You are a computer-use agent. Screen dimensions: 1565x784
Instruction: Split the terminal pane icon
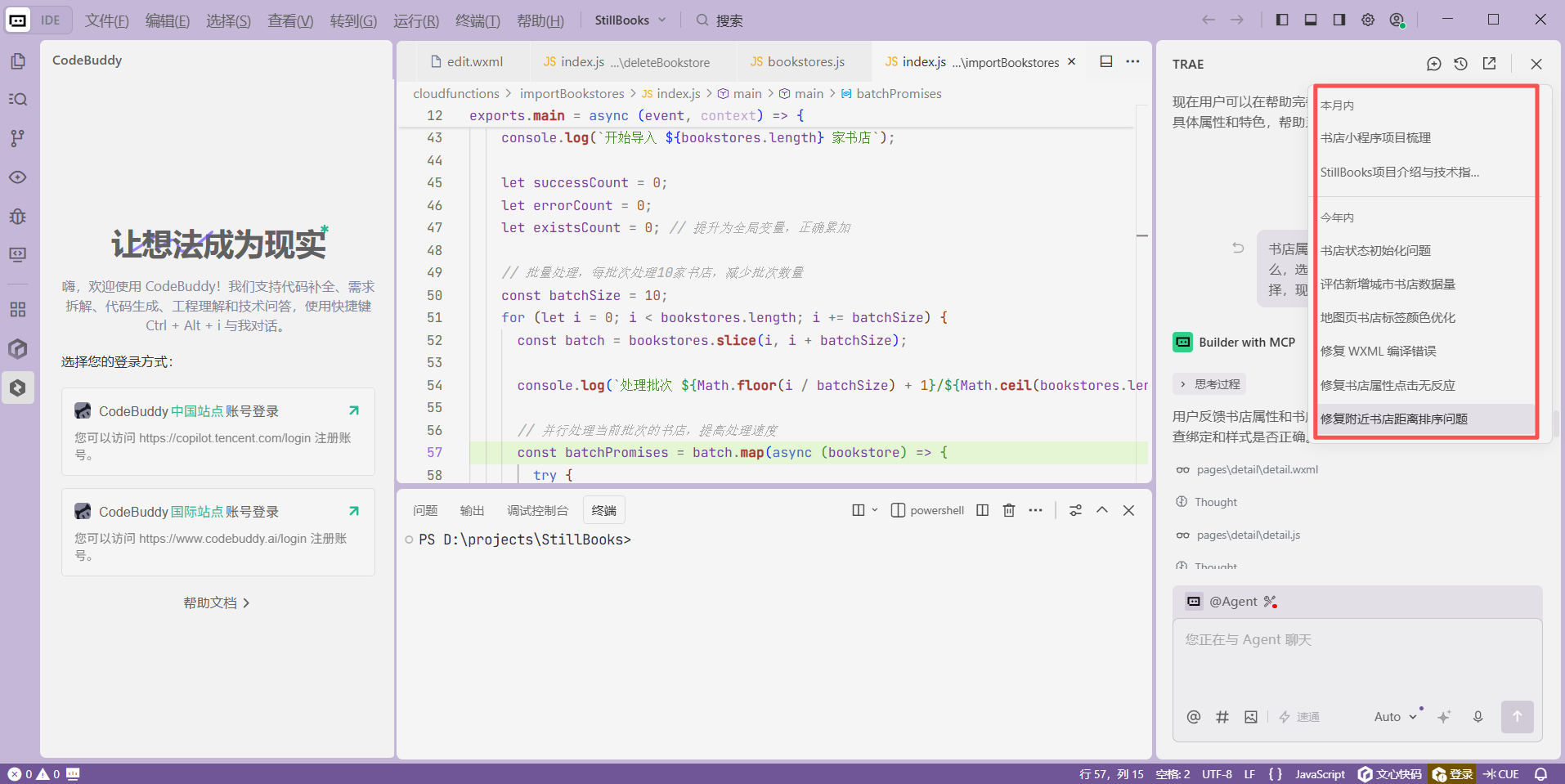click(983, 510)
